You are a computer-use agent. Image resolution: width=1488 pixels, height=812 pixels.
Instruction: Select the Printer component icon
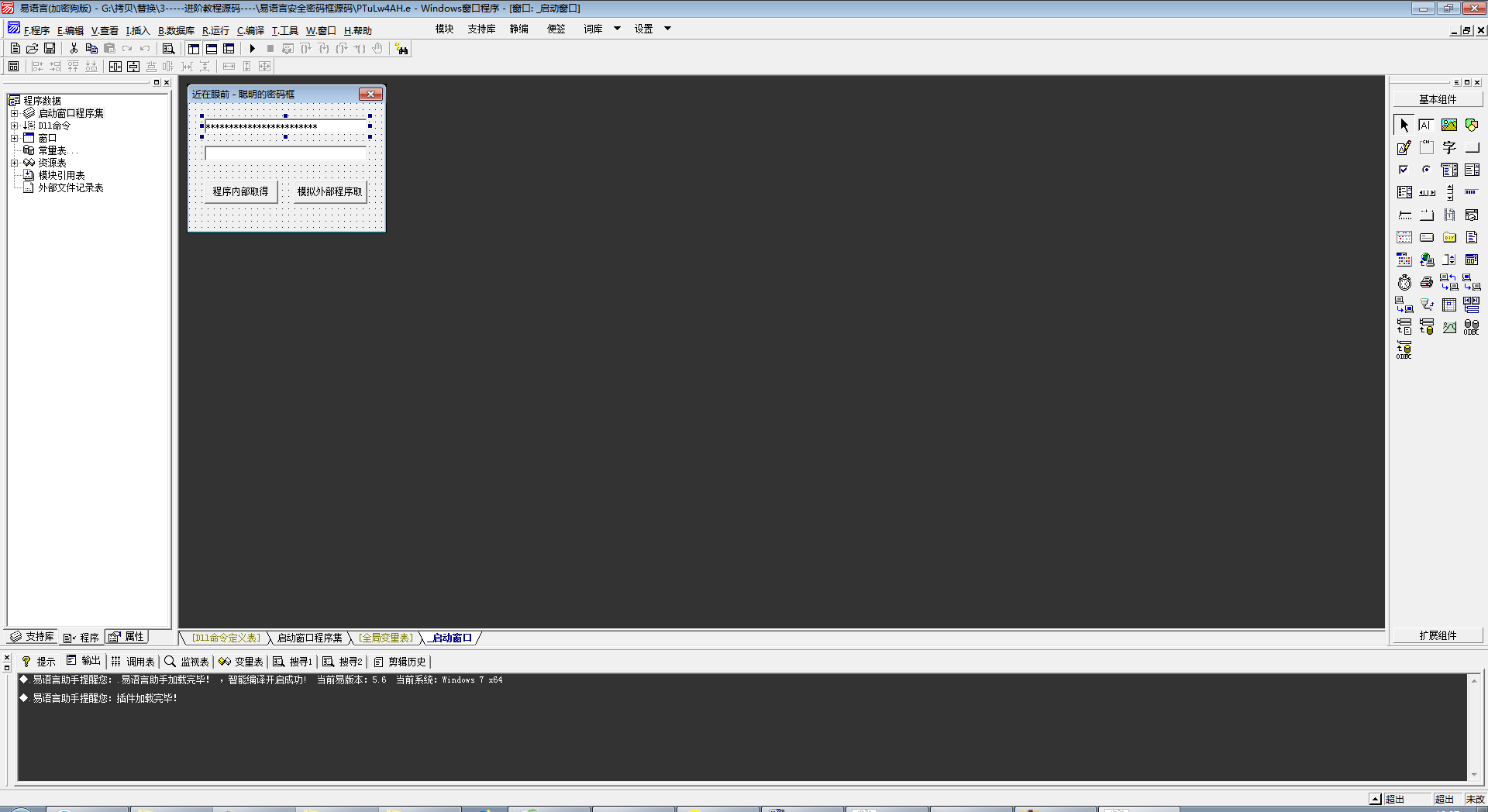(1426, 283)
